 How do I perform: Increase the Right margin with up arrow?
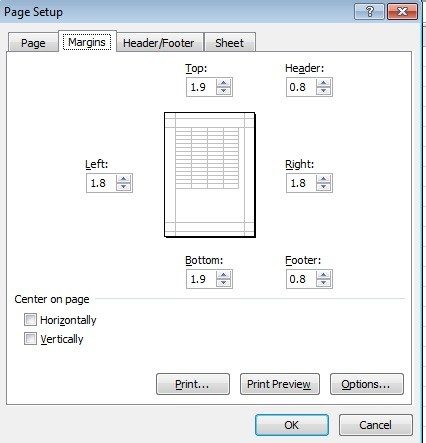(x=323, y=179)
